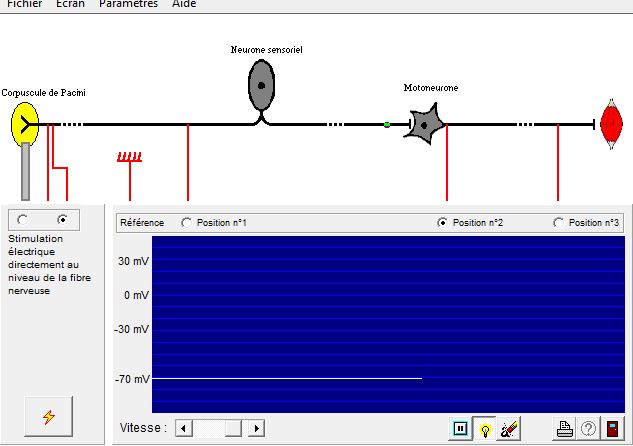Screen dimensions: 633x446
Task: Select Position n°1 recording electrode
Action: click(x=214, y=223)
